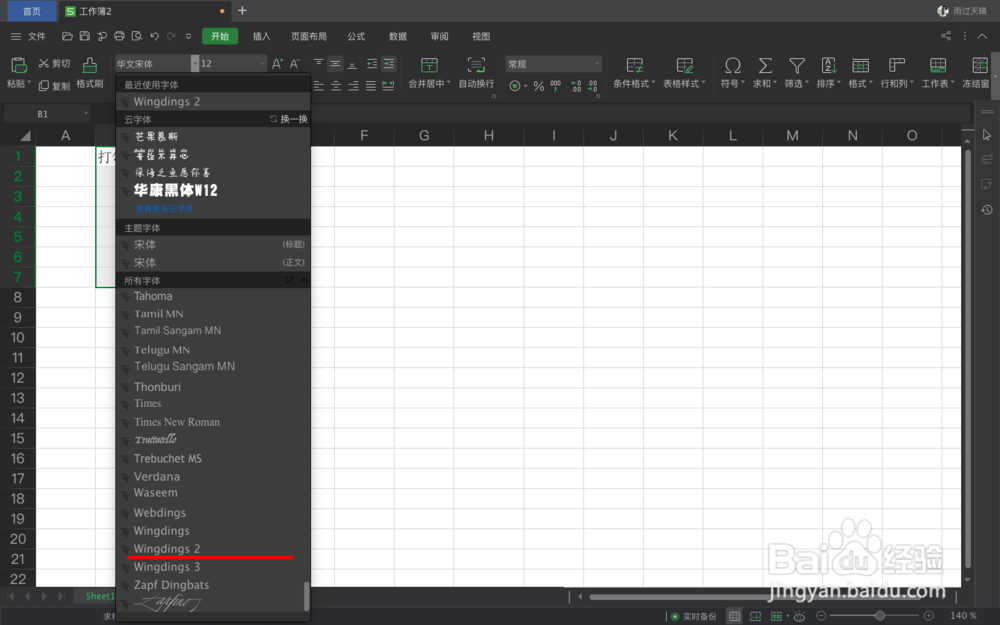Click the Table Style icon
Screen dimensions: 1000x625
684,65
